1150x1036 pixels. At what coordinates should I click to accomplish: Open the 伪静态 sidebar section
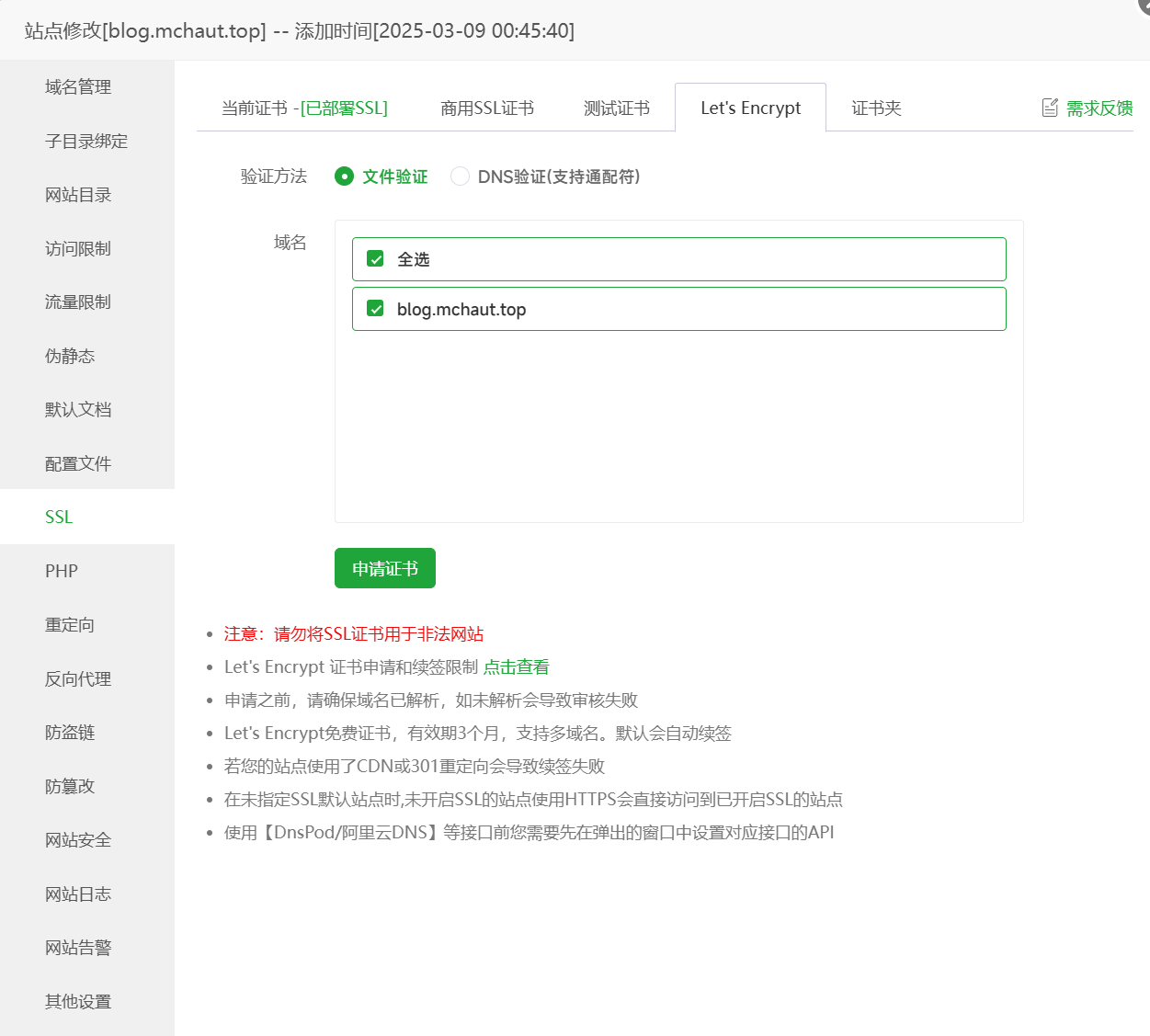70,356
